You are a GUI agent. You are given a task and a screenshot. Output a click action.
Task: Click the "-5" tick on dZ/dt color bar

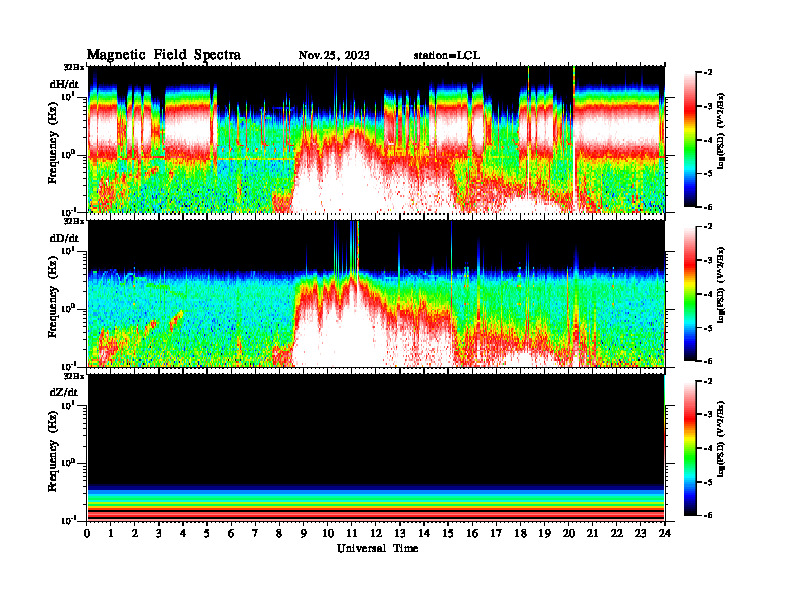708,482
